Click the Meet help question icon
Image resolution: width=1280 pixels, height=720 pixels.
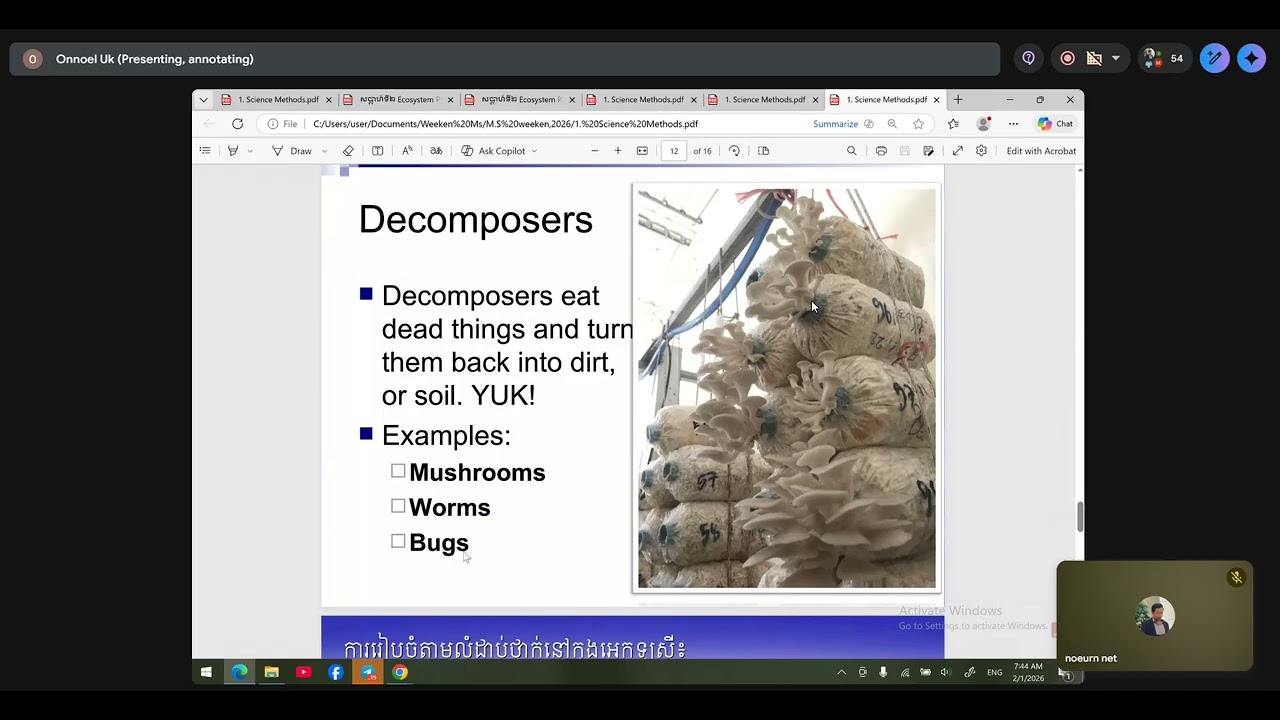[1028, 59]
